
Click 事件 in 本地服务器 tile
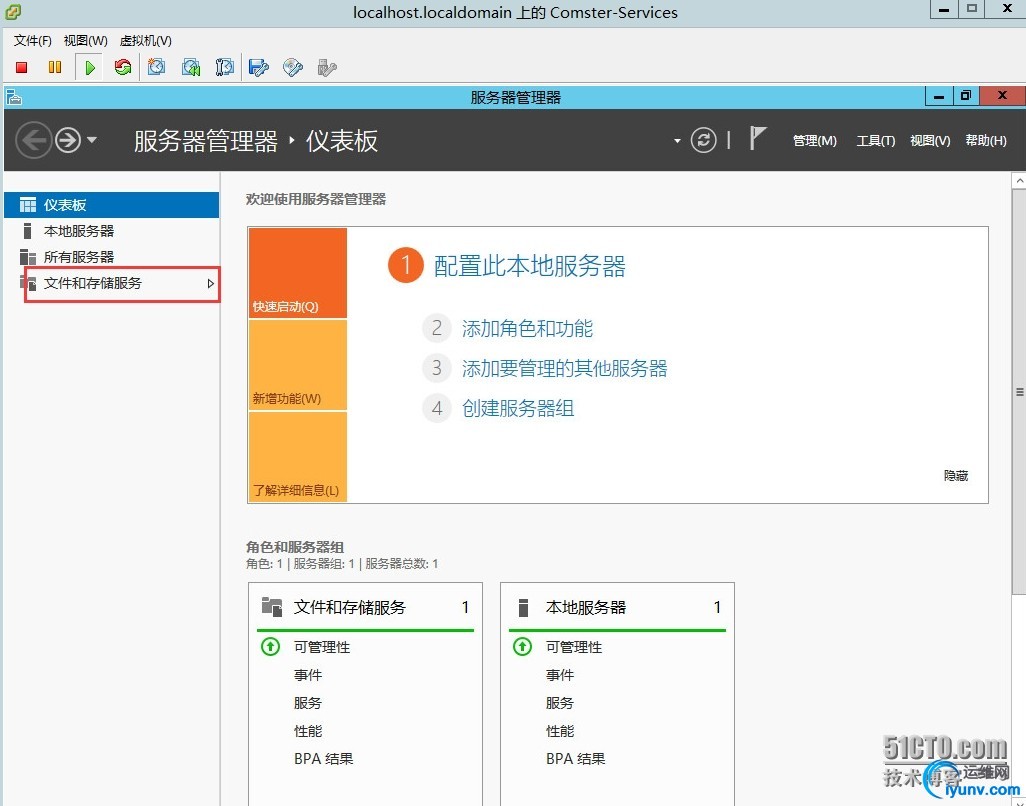560,675
